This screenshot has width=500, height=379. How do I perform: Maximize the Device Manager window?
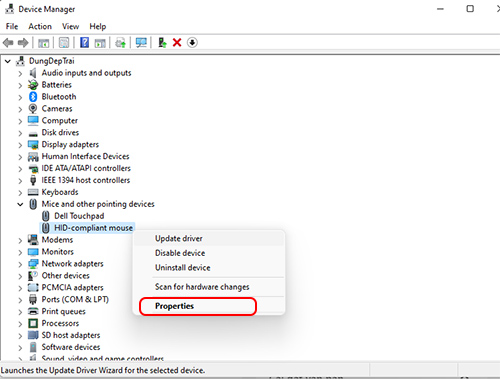tap(470, 9)
